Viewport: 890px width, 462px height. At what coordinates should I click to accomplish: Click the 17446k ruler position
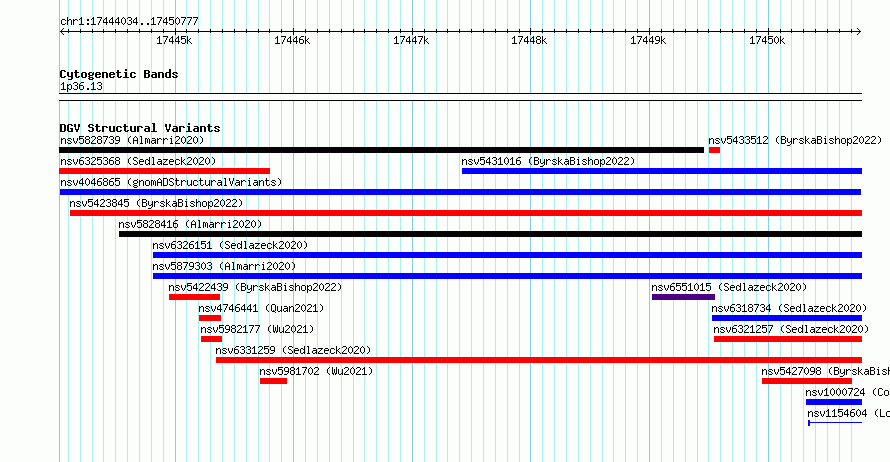292,40
